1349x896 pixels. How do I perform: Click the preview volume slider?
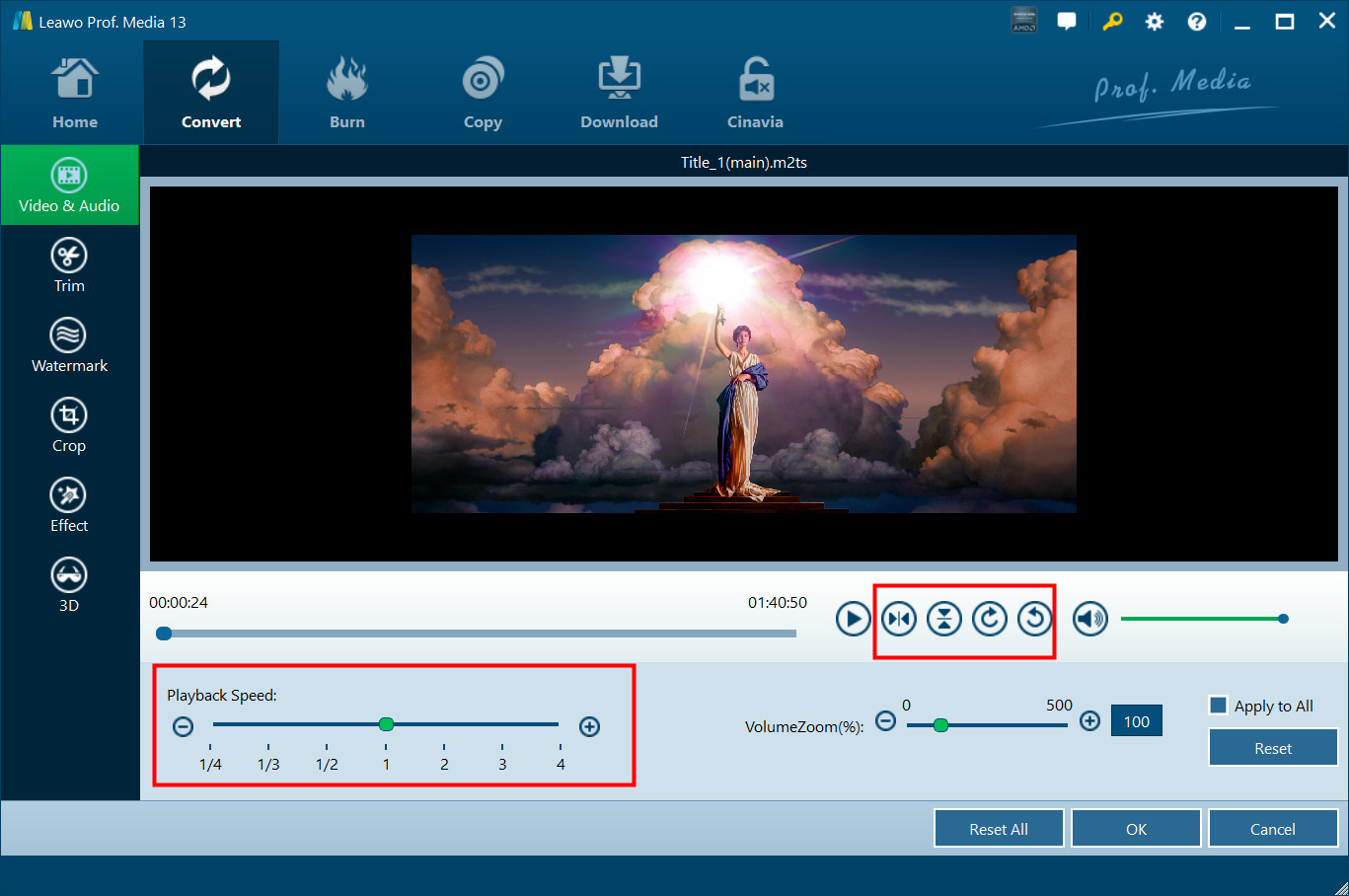[1204, 619]
